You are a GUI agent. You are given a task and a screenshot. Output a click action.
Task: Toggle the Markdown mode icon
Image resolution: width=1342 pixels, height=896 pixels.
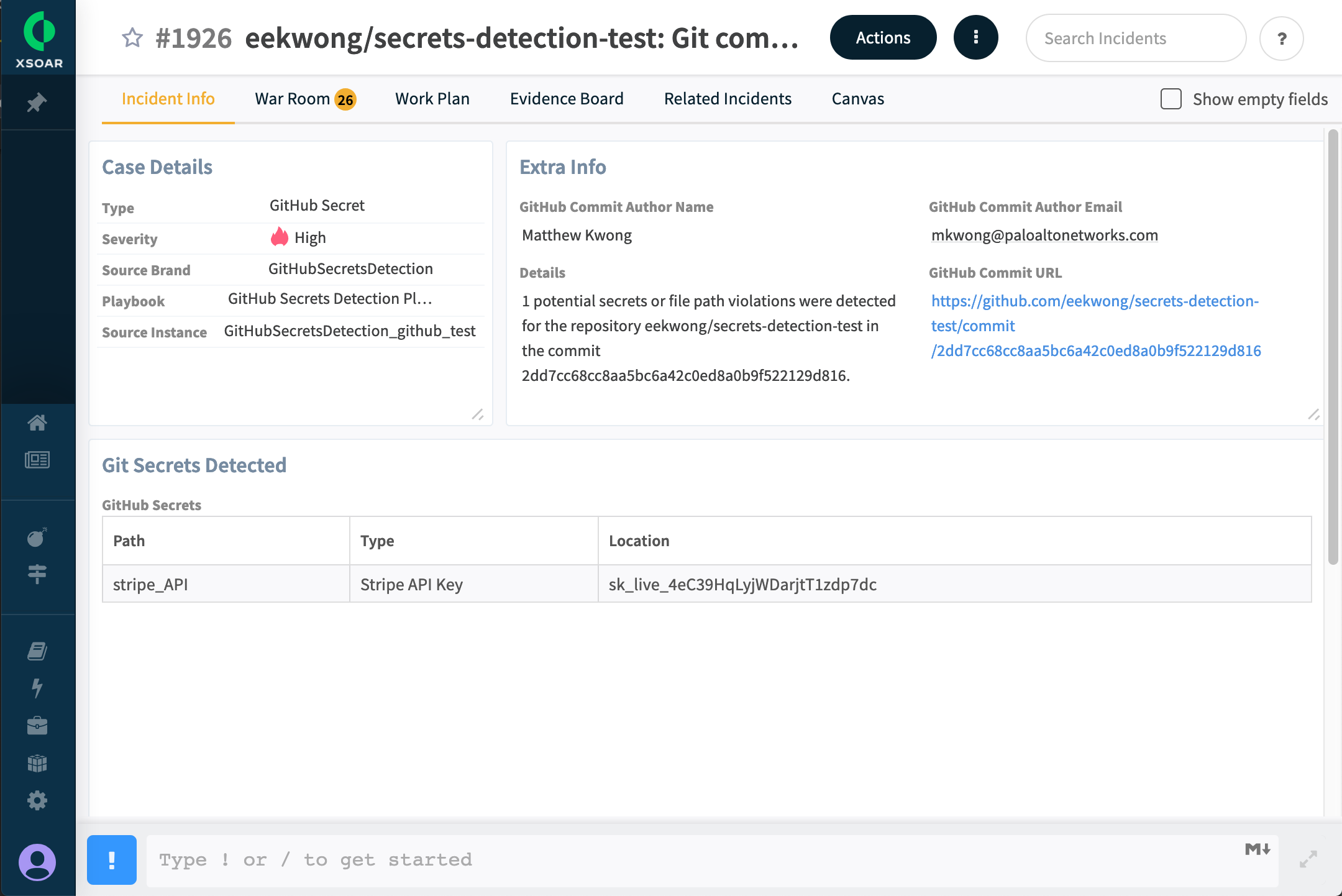click(1257, 849)
